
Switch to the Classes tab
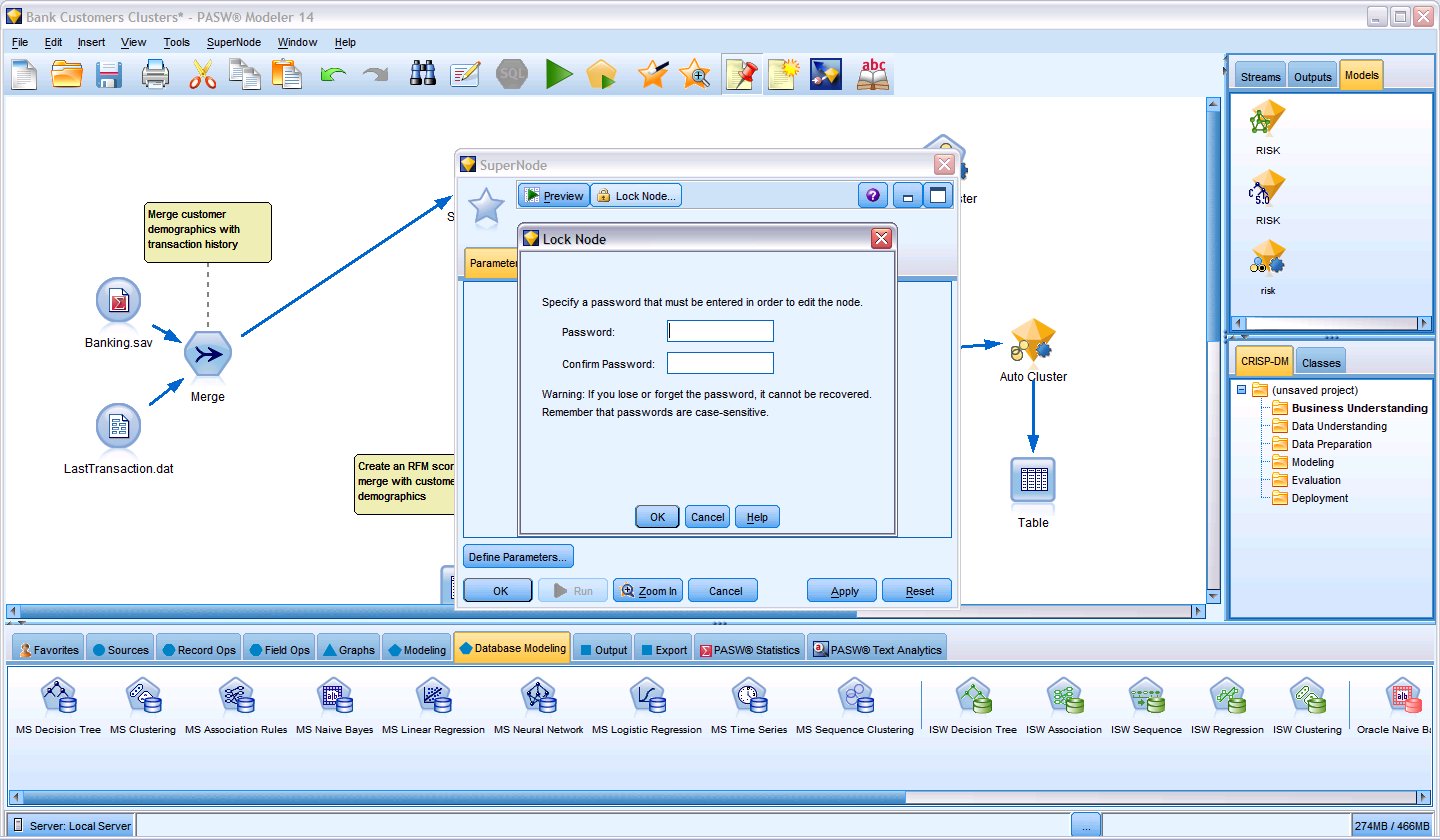(x=1321, y=363)
